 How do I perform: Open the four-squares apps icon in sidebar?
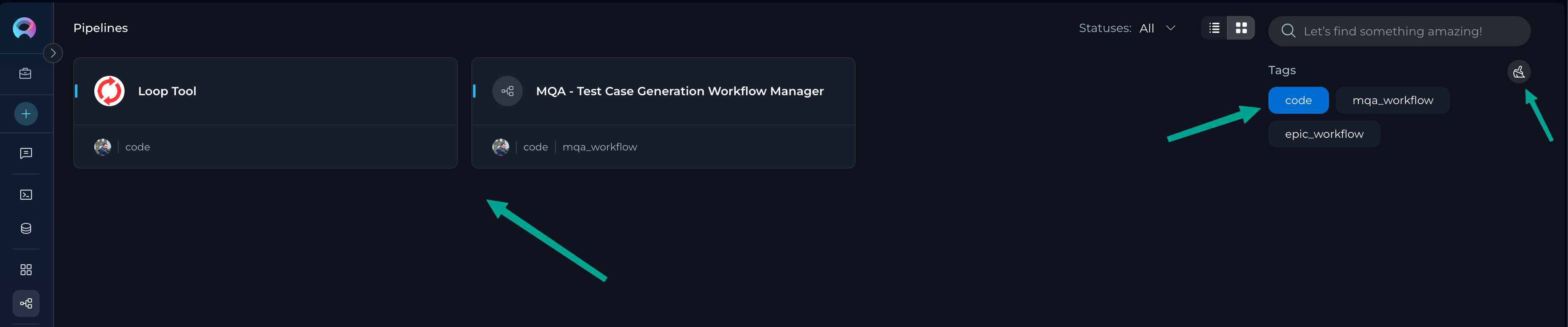[26, 270]
